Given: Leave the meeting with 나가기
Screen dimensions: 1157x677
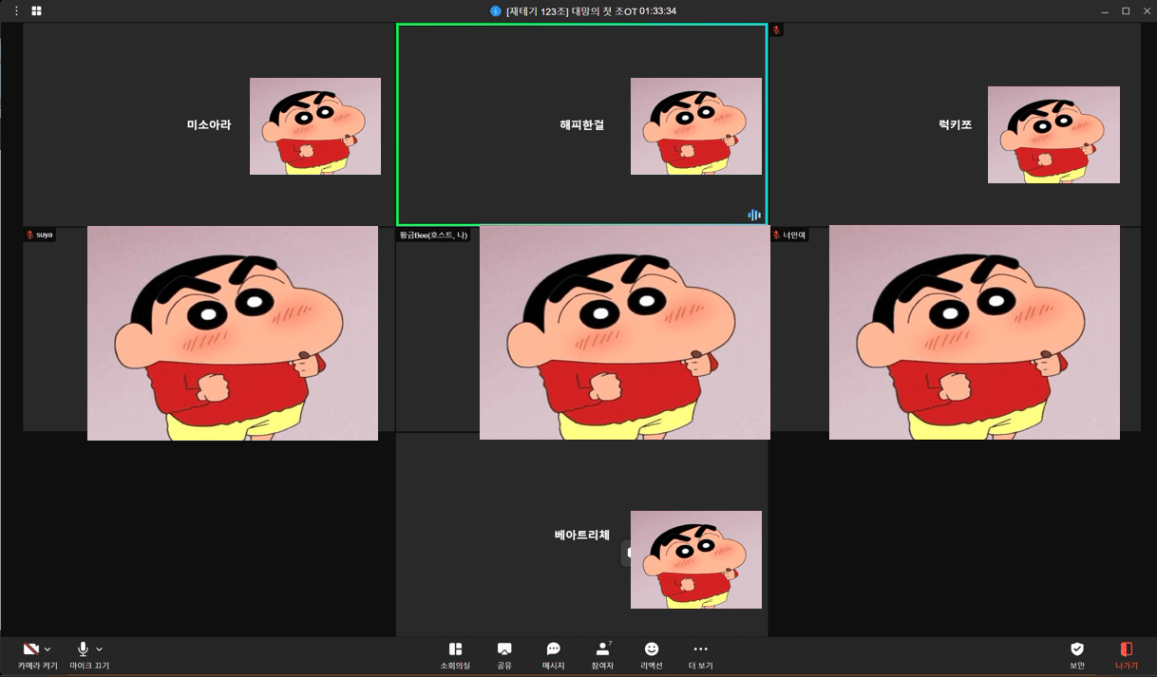Looking at the screenshot, I should click(x=1126, y=656).
